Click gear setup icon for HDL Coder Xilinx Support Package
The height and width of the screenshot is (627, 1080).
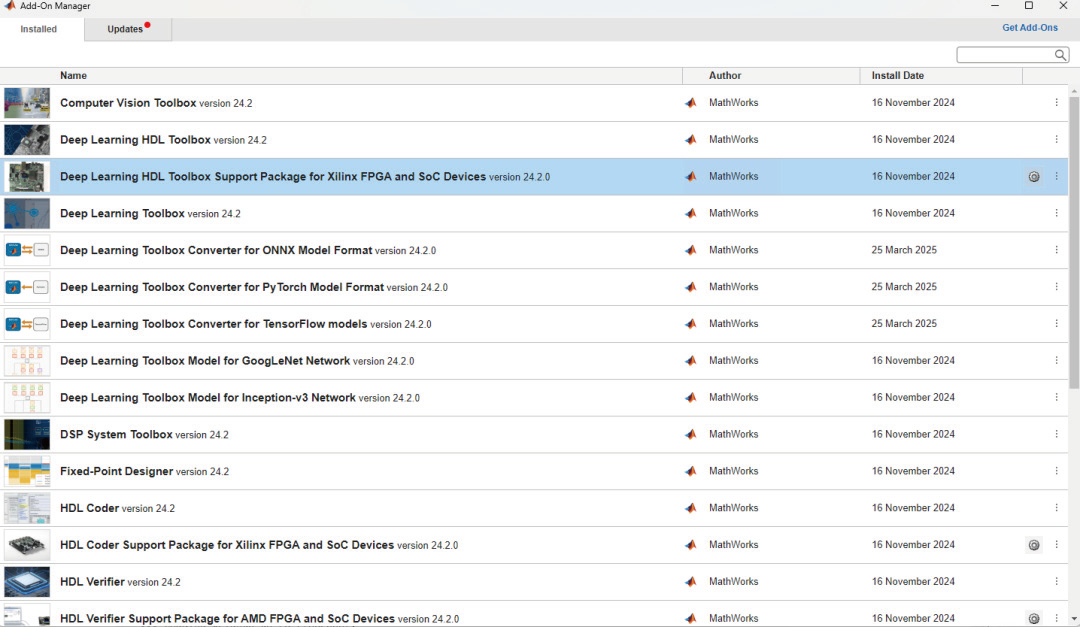(1034, 545)
